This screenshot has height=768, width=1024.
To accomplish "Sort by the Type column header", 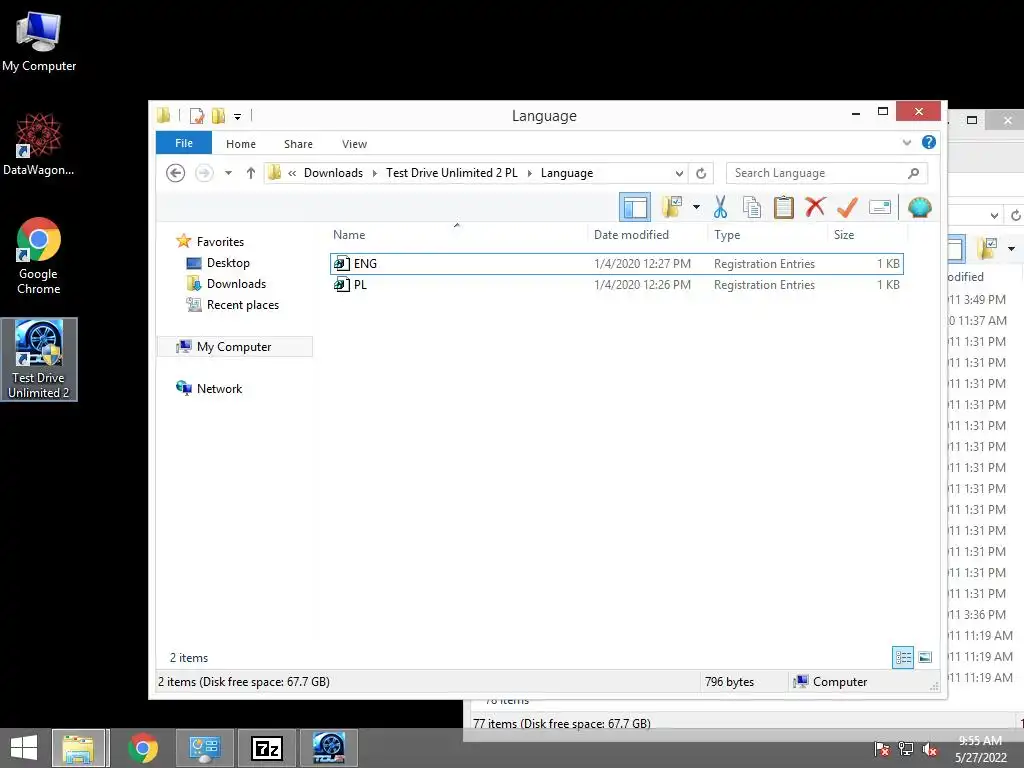I will [767, 234].
